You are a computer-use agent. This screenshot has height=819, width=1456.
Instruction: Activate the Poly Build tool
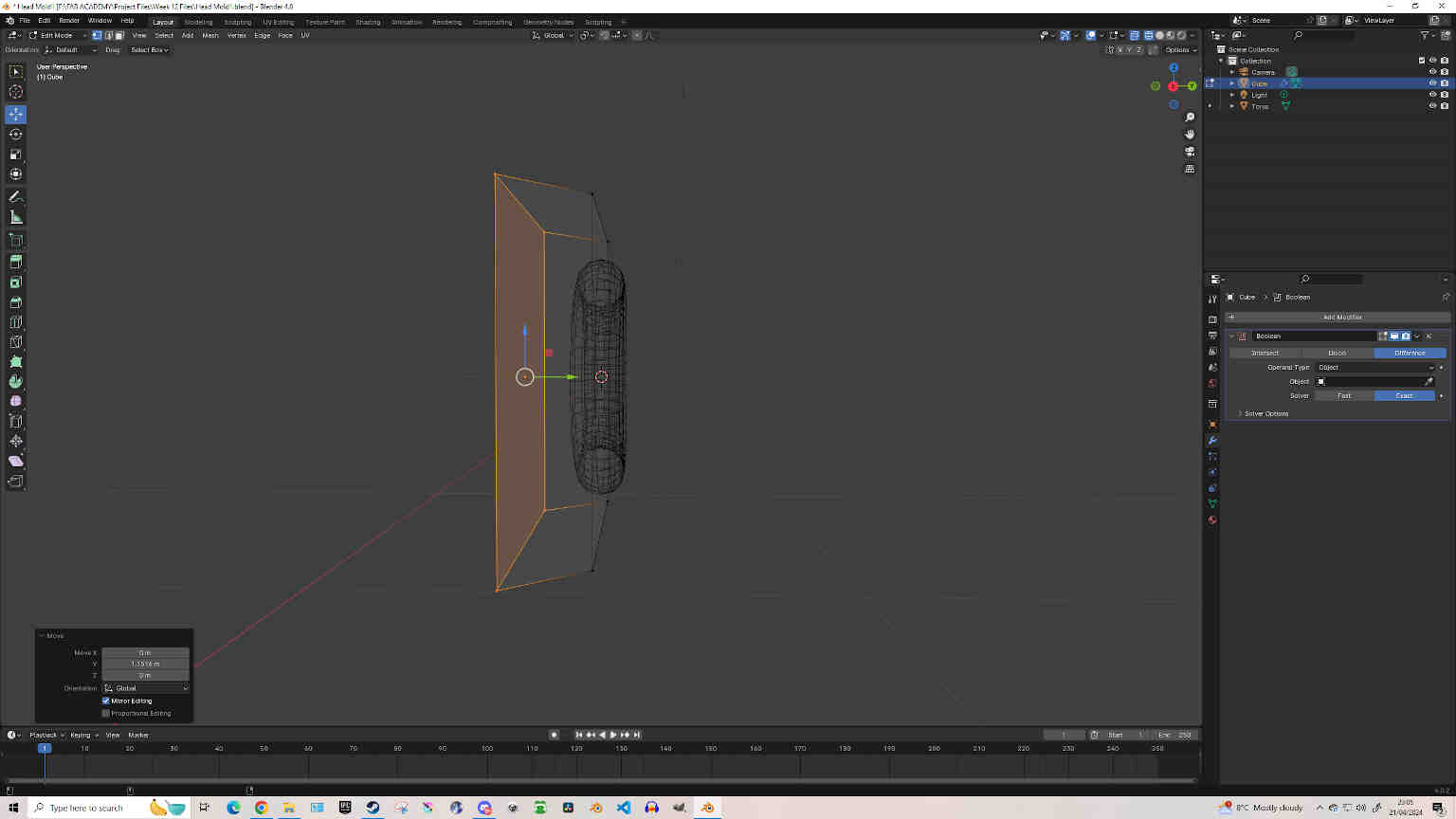coord(16,361)
